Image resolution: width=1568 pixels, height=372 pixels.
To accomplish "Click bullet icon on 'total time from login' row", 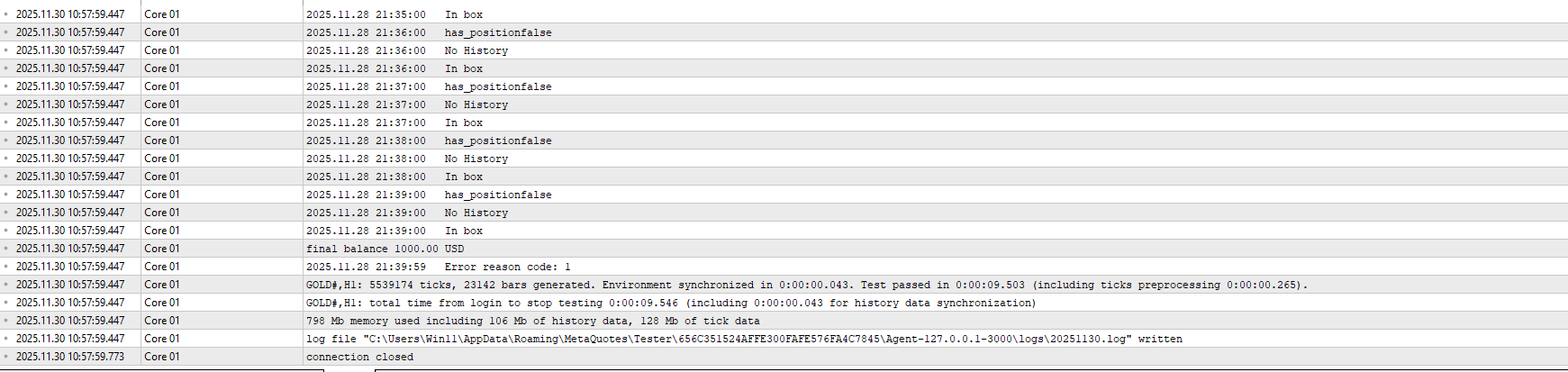I will [x=5, y=303].
